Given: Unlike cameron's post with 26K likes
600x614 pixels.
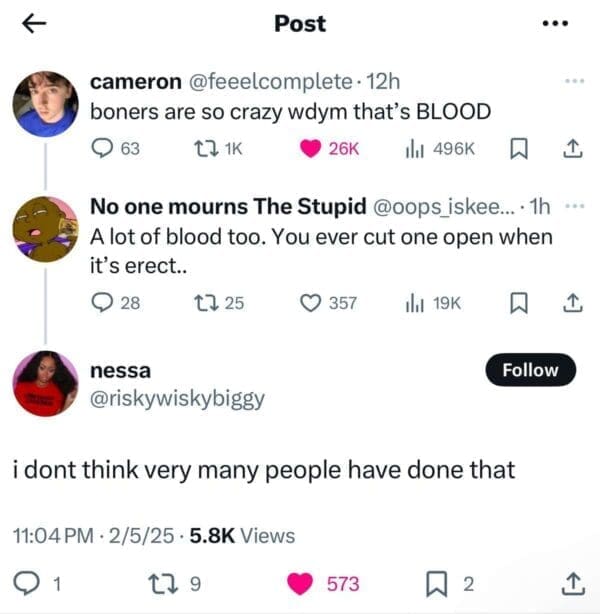Looking at the screenshot, I should [x=311, y=148].
